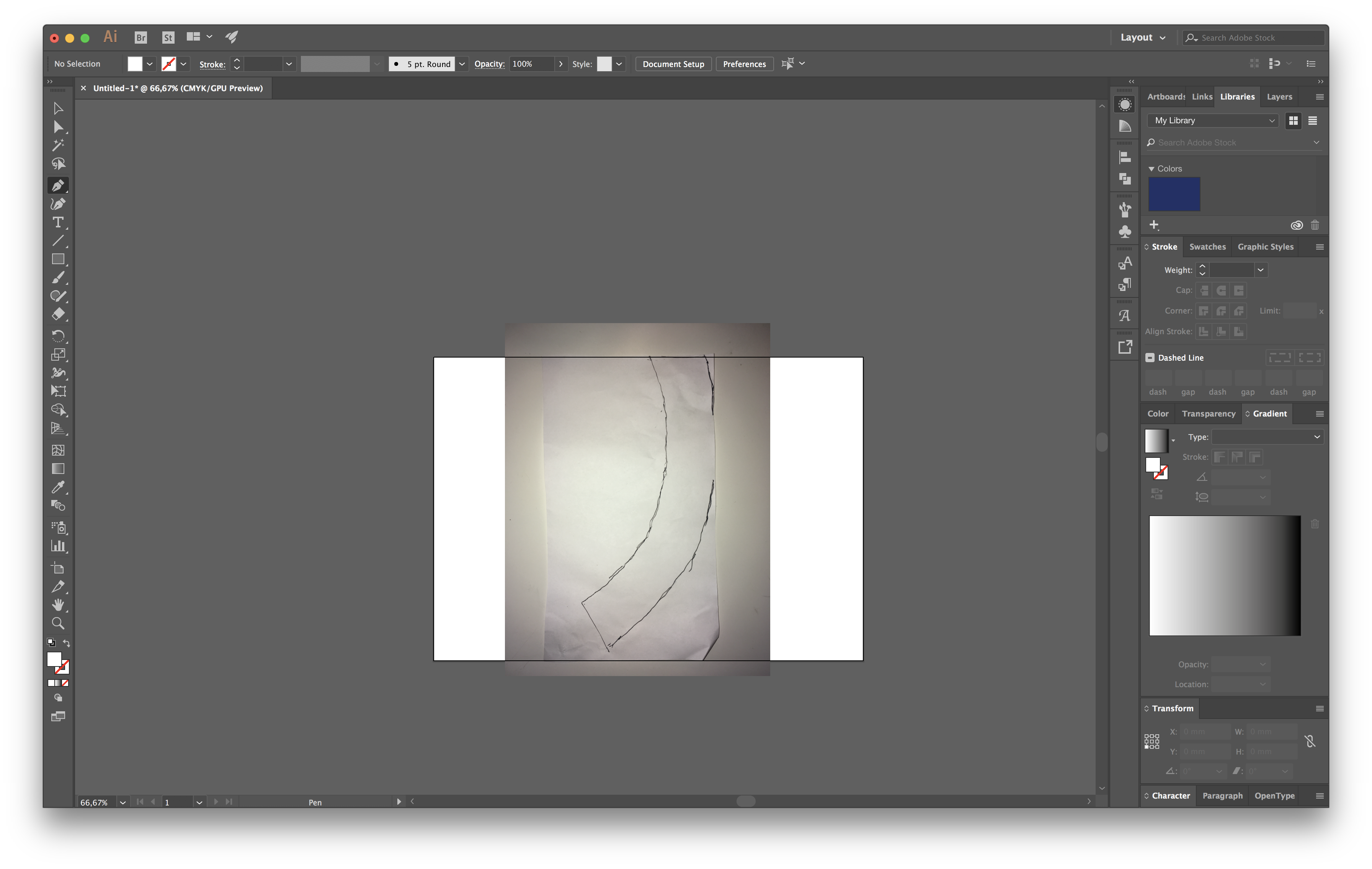Select the Eraser tool
Screen dimensions: 1372x869
57,314
